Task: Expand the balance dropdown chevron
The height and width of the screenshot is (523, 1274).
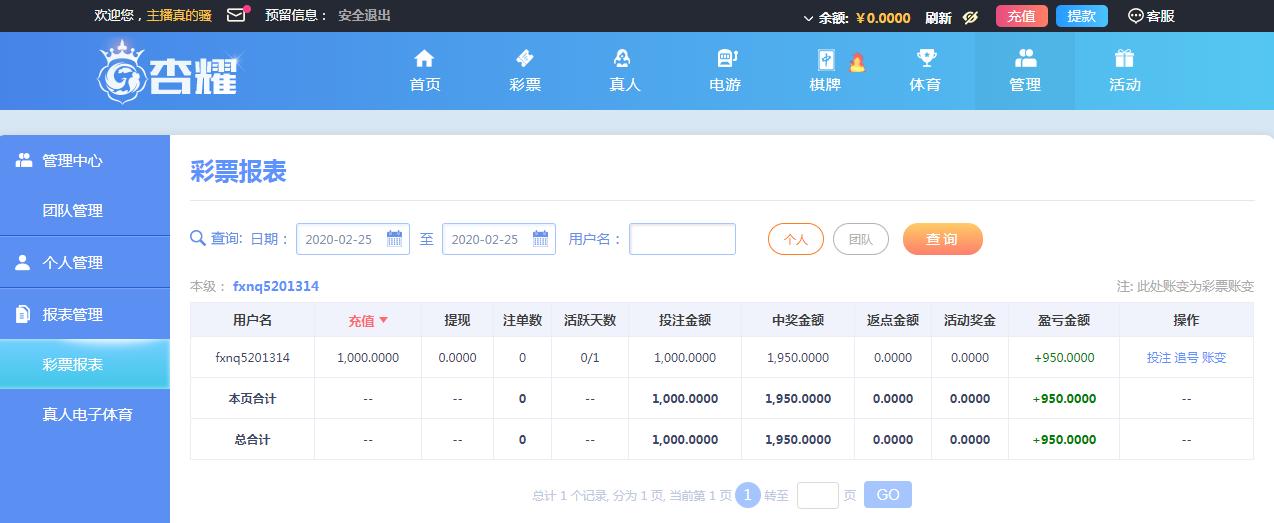Action: pos(808,18)
